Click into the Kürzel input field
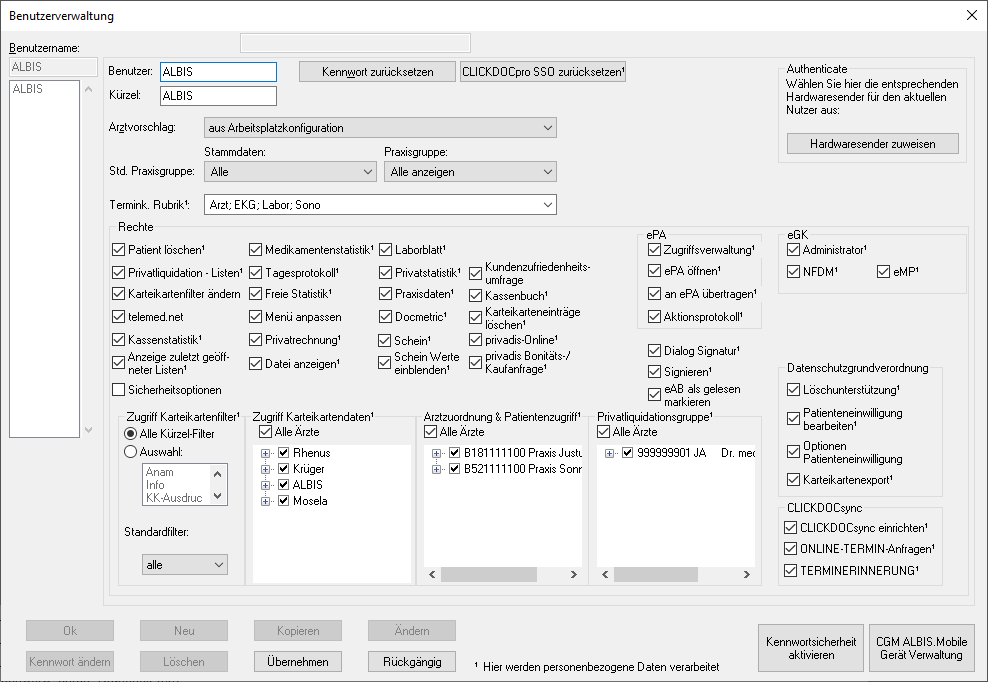 point(217,96)
